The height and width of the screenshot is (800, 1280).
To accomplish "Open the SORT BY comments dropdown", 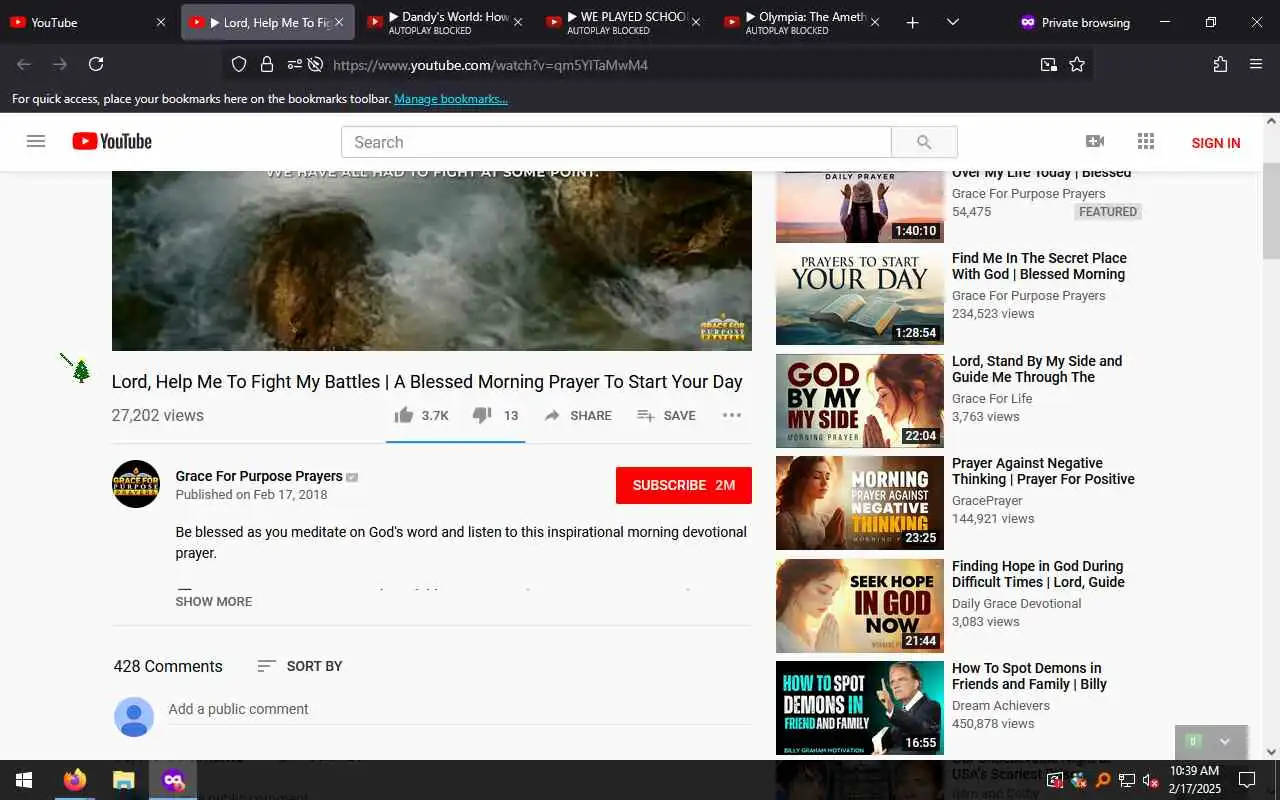I will (300, 666).
